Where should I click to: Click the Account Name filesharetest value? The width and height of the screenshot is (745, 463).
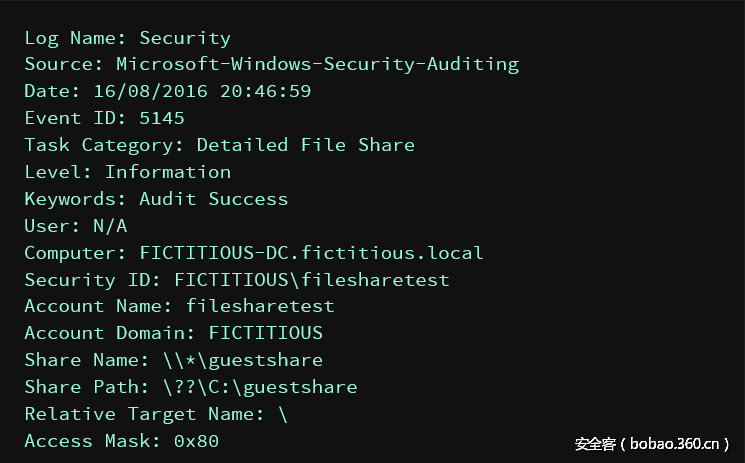pos(260,306)
